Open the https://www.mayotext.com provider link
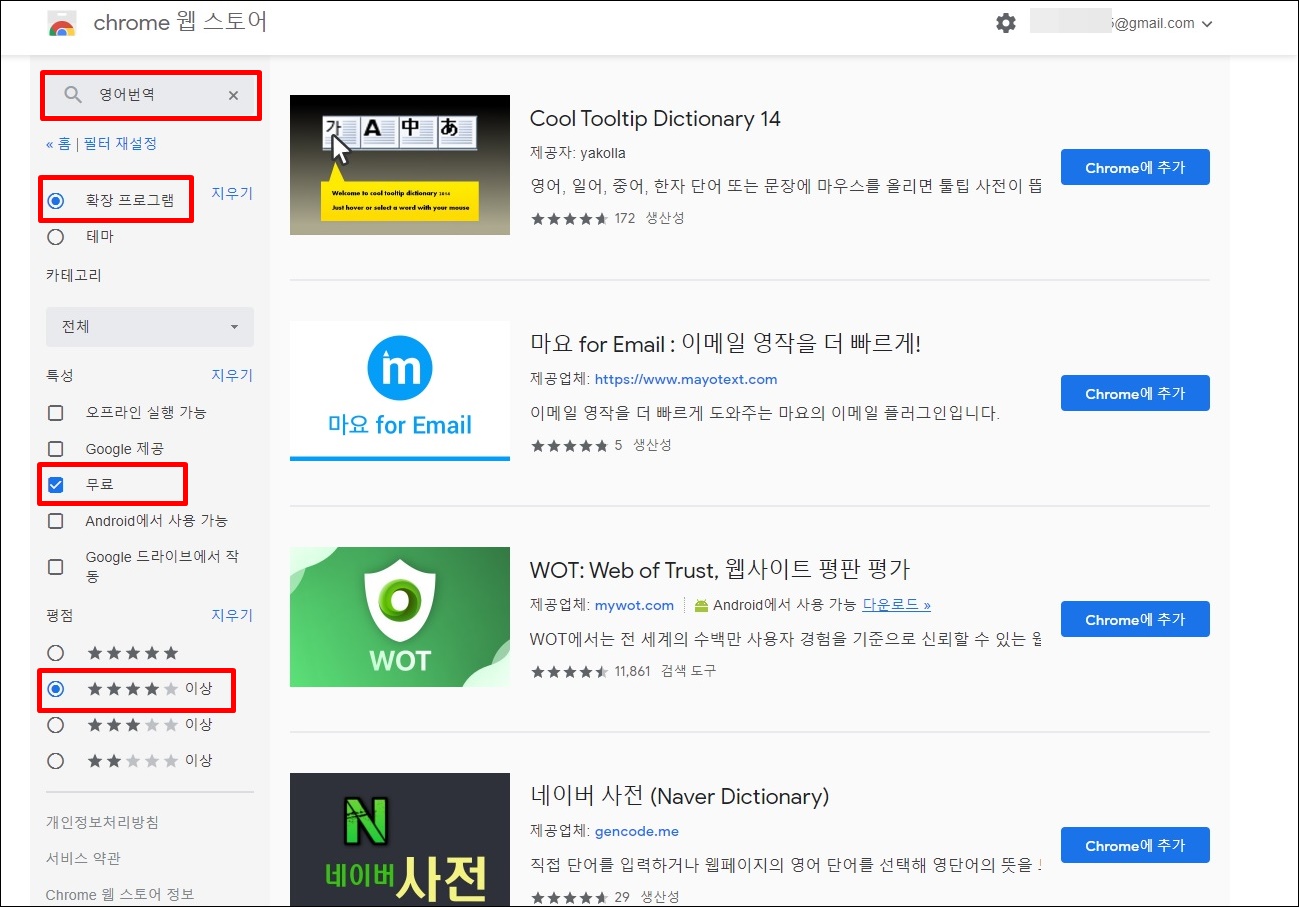This screenshot has height=907, width=1299. coord(686,379)
